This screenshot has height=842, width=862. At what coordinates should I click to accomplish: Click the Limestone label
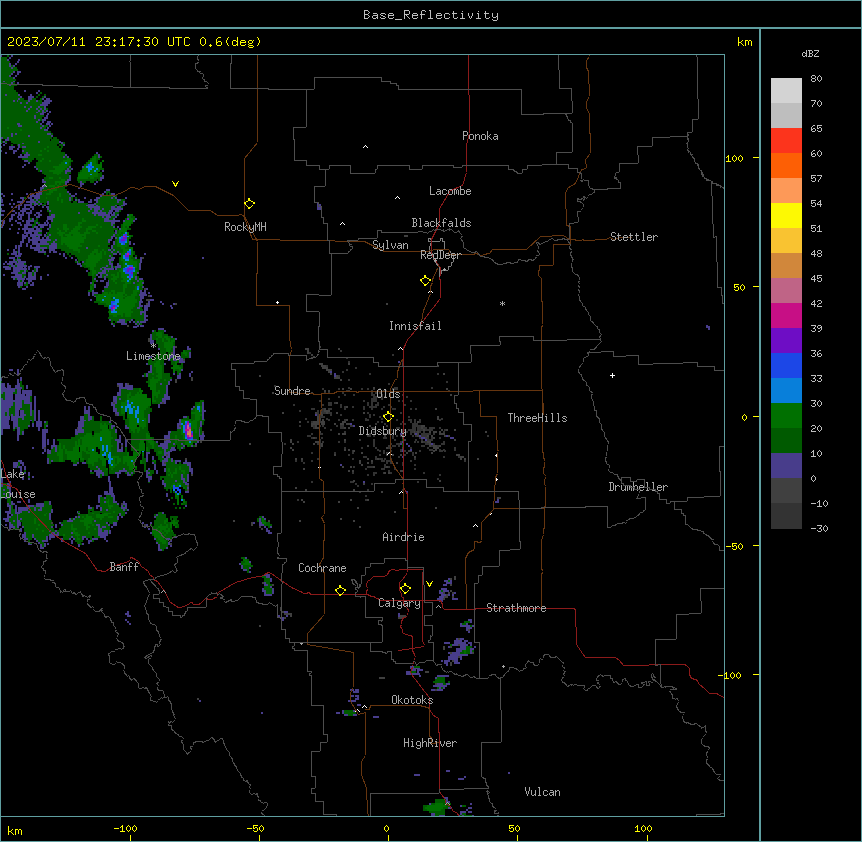[153, 356]
